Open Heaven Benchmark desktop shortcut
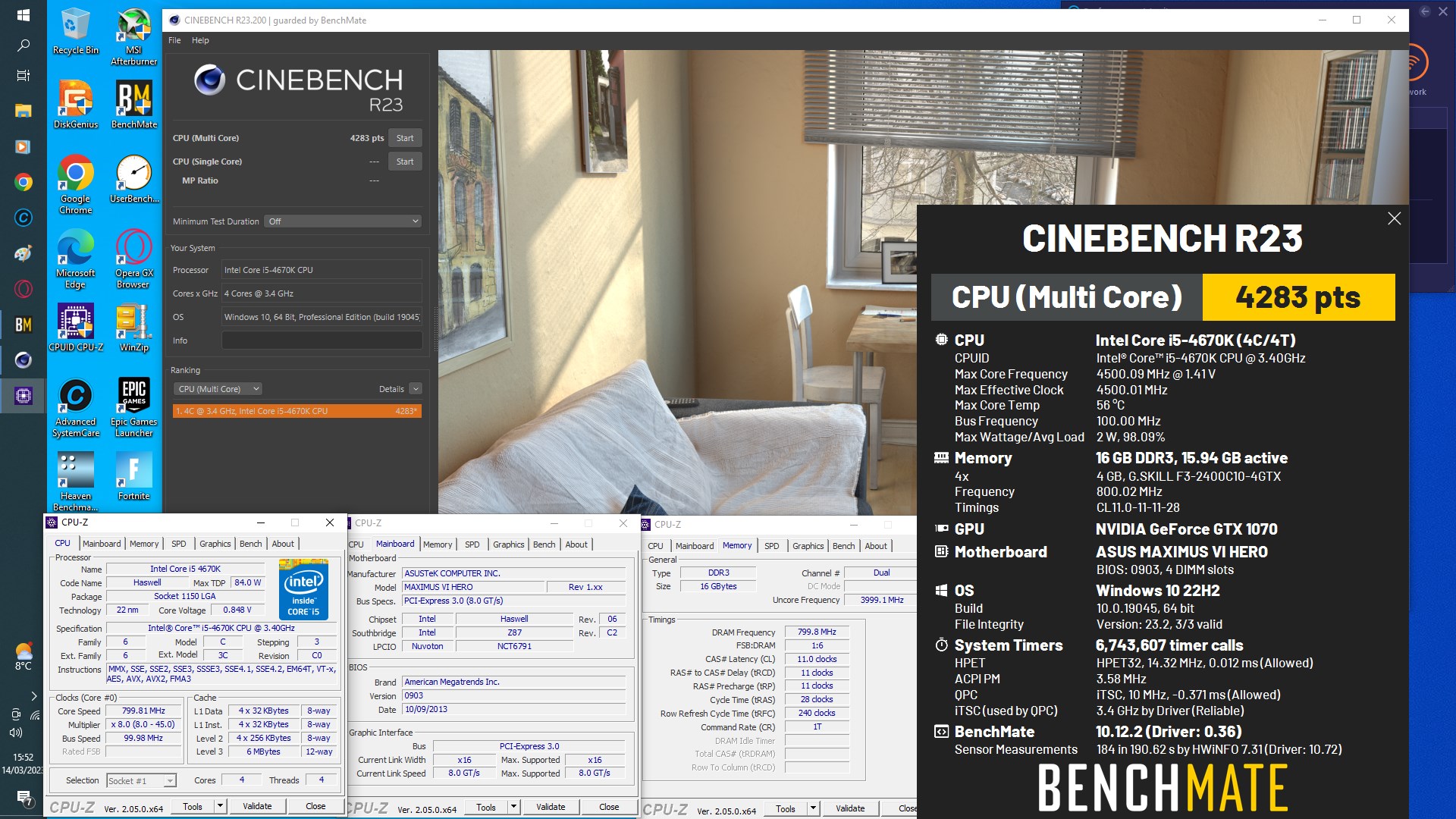The width and height of the screenshot is (1456, 819). [x=75, y=482]
